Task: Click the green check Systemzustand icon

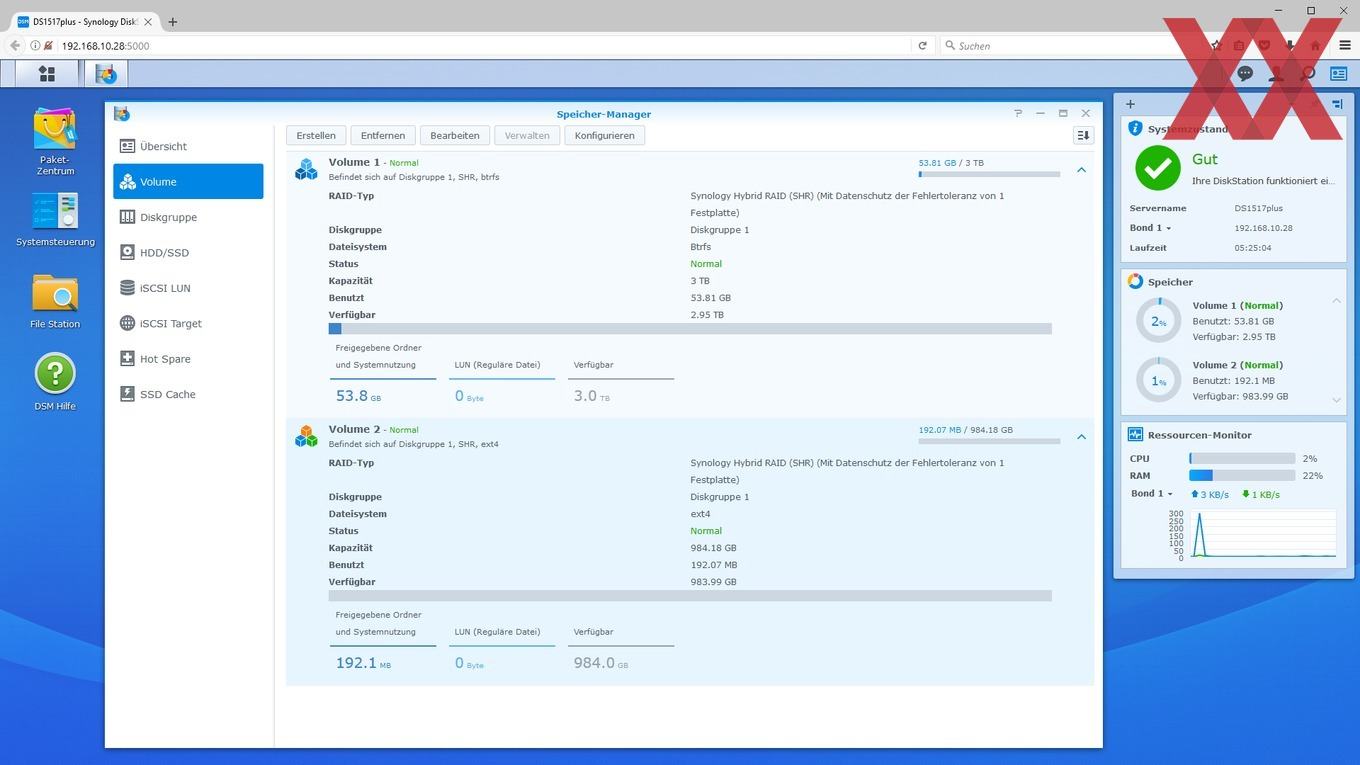Action: (1157, 168)
